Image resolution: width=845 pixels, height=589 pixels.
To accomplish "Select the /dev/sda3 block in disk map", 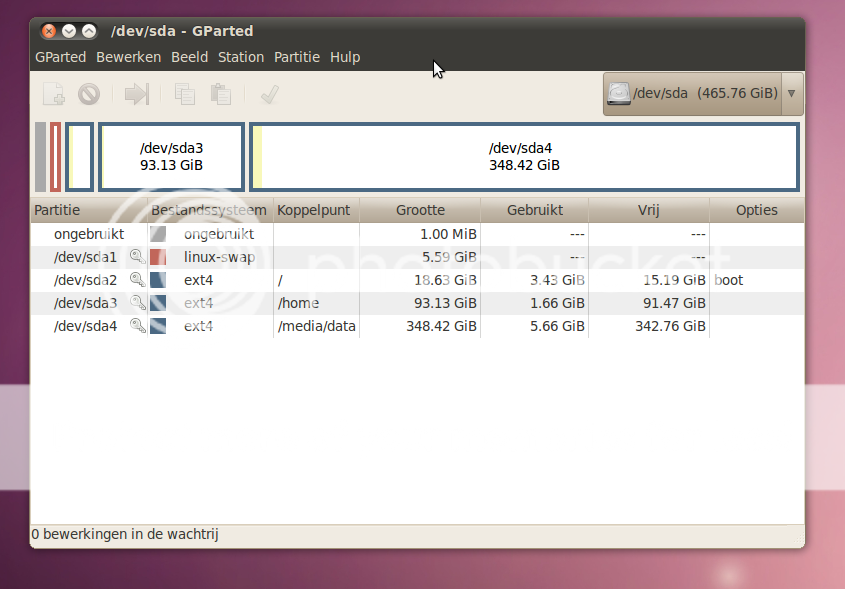I will [171, 156].
